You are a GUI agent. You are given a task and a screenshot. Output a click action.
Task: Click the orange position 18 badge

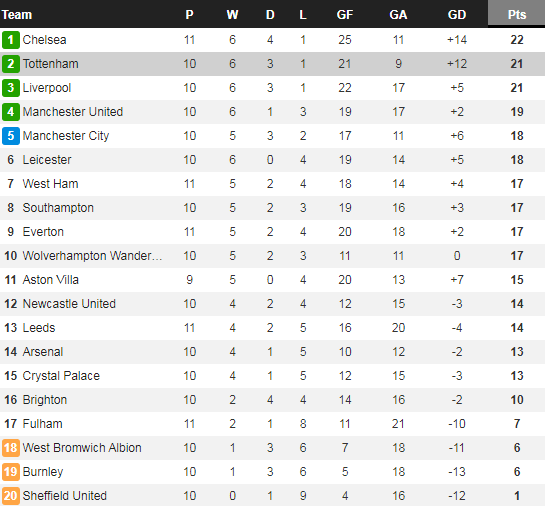pyautogui.click(x=10, y=448)
